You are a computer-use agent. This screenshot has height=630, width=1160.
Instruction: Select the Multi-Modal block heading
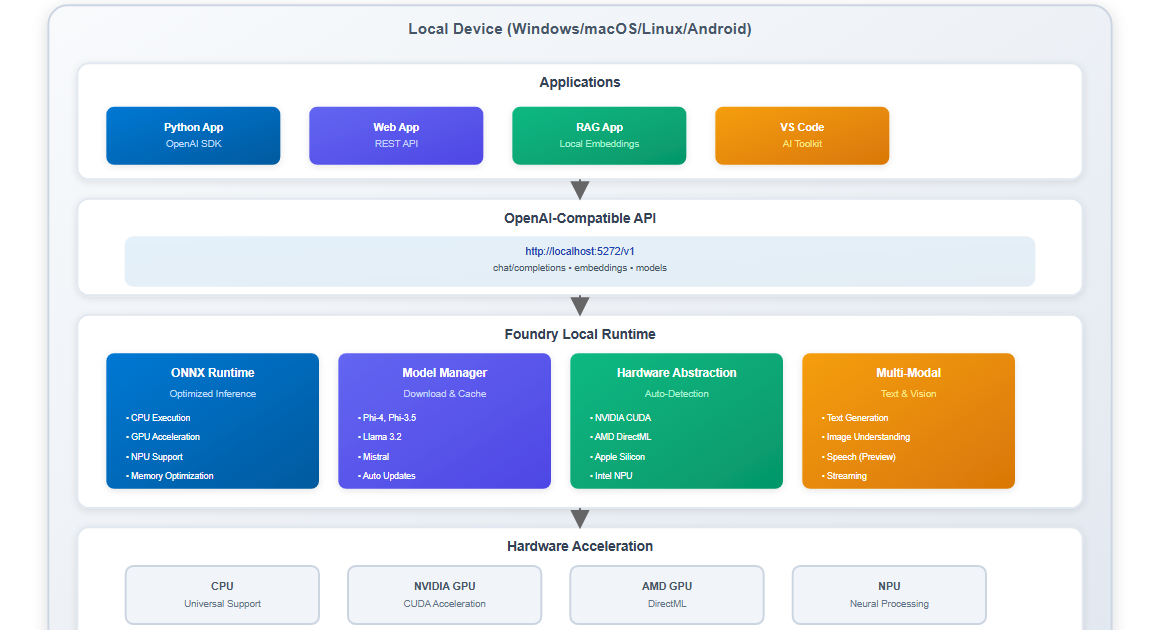click(908, 373)
